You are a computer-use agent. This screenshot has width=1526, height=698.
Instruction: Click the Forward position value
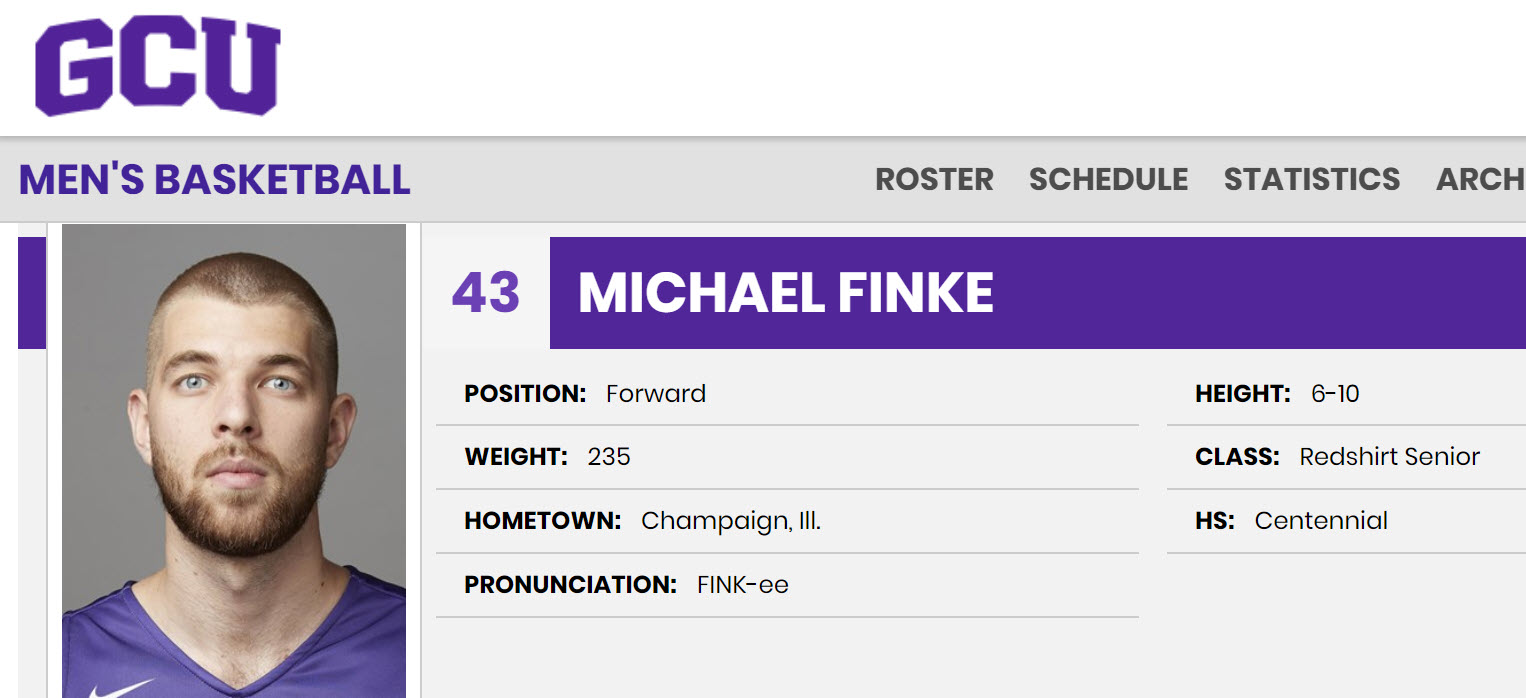pyautogui.click(x=655, y=393)
